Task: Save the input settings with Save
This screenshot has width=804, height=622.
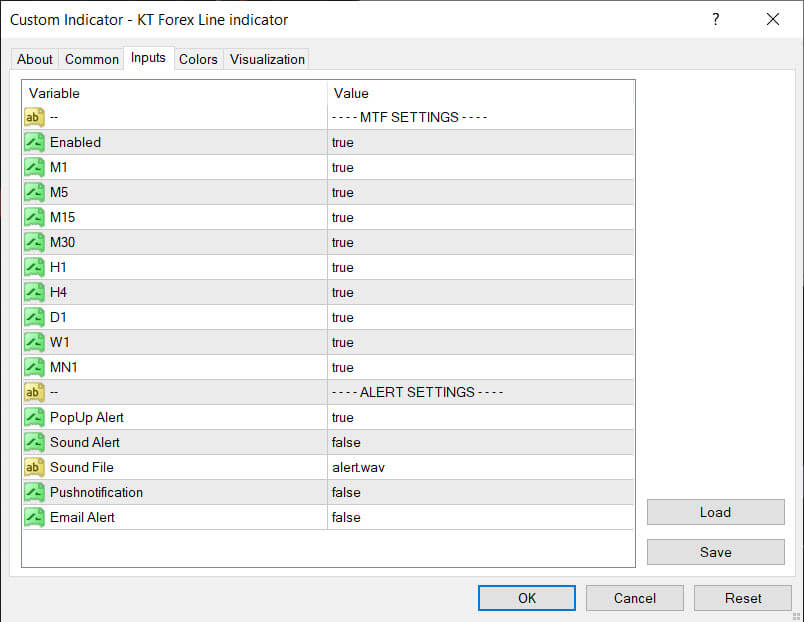Action: [716, 552]
